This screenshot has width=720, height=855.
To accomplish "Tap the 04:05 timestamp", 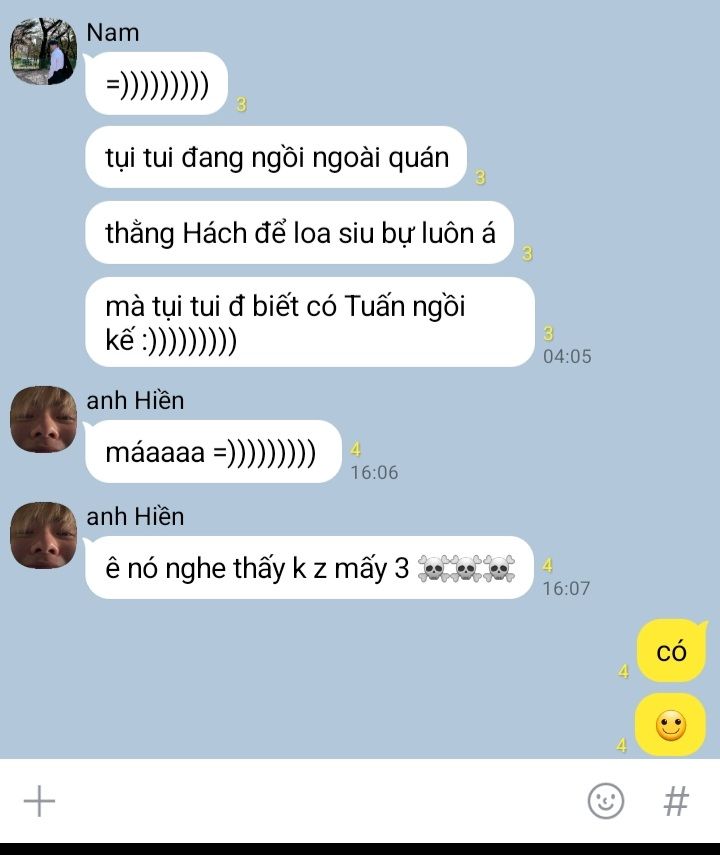I will (x=567, y=356).
